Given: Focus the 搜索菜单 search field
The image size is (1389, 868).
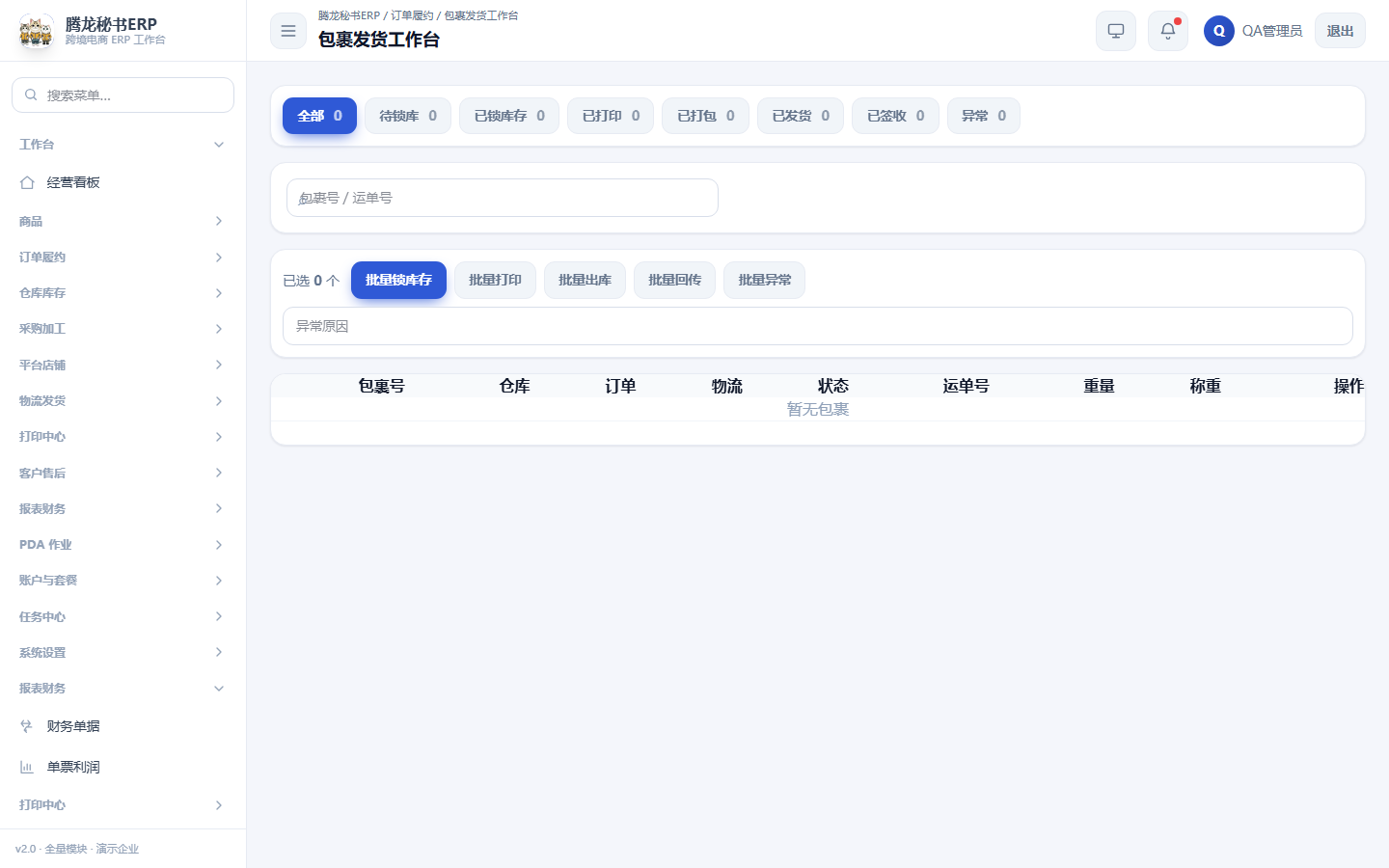Looking at the screenshot, I should (123, 95).
